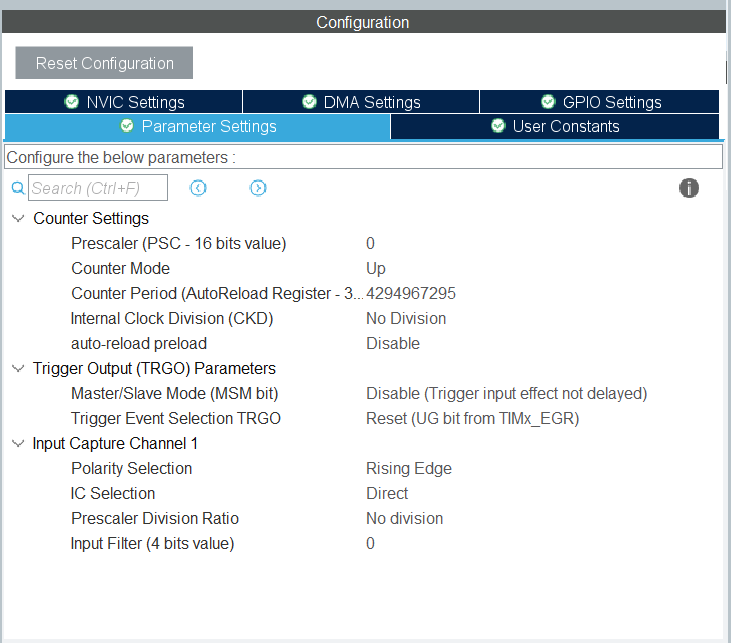Select the Trigger Event Selection TRGO value
Screen dimensions: 731x643
click(472, 418)
